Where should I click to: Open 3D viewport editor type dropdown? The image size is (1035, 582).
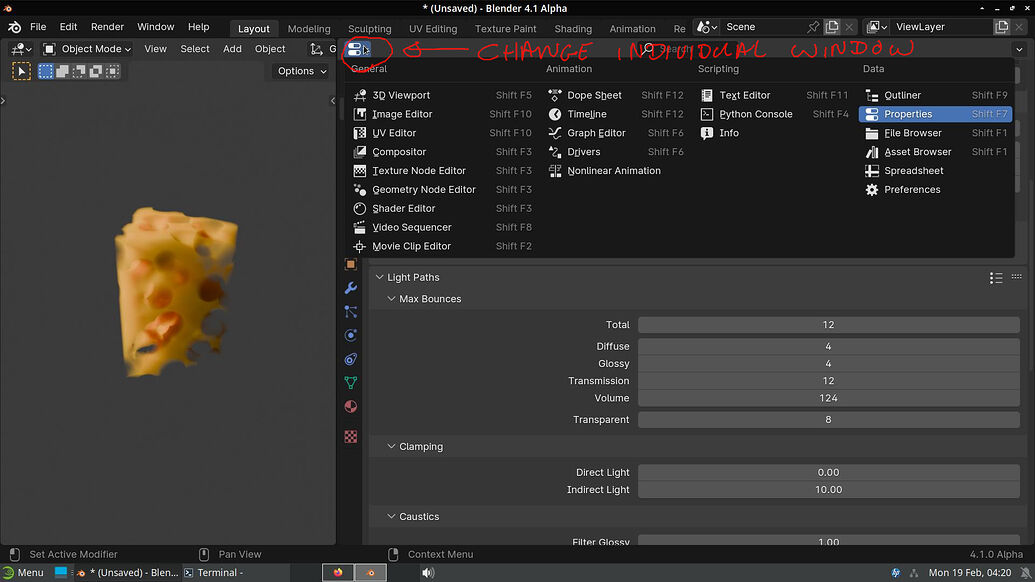(x=21, y=49)
